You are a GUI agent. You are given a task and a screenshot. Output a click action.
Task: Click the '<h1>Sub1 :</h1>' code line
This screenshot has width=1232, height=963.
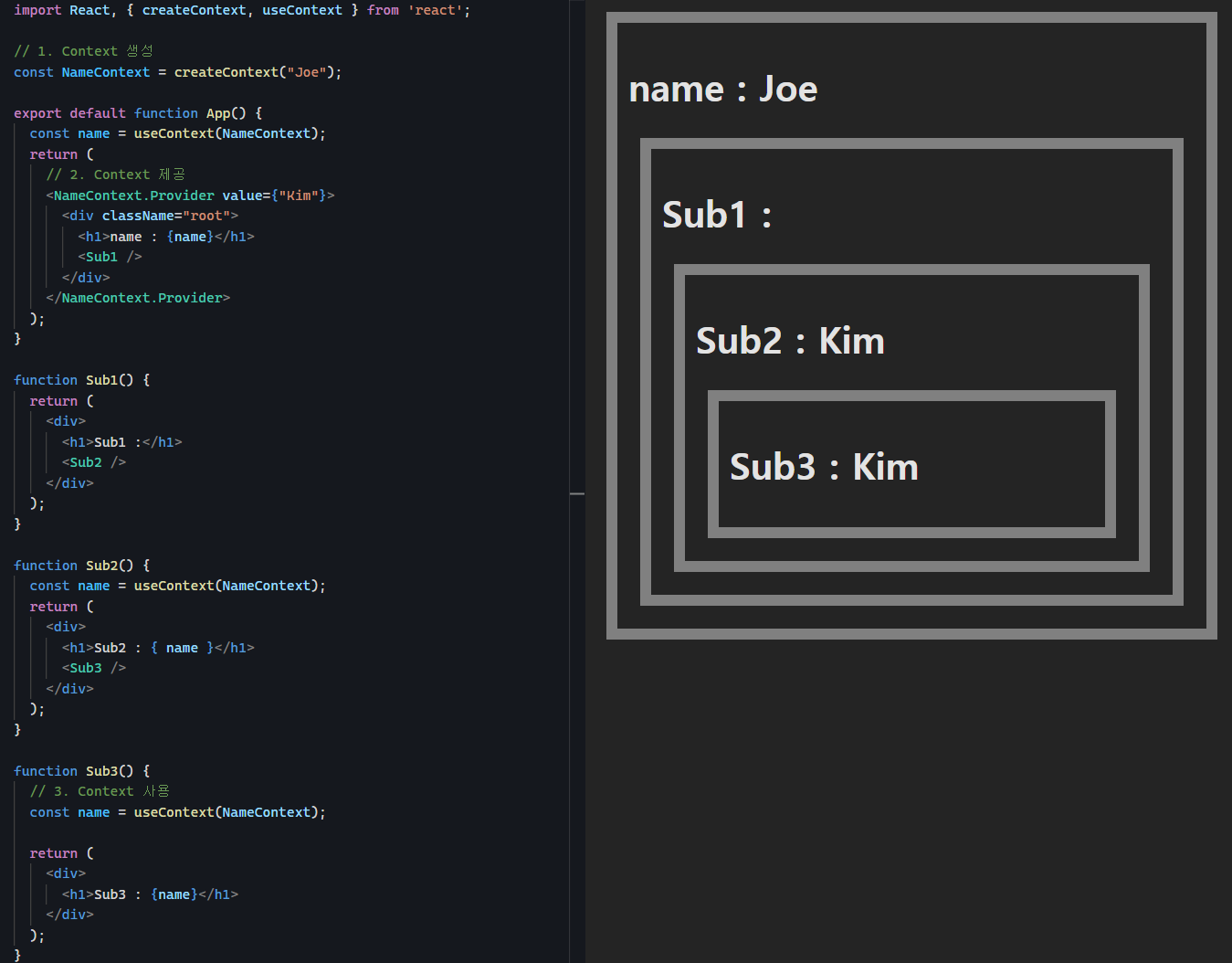coord(122,442)
